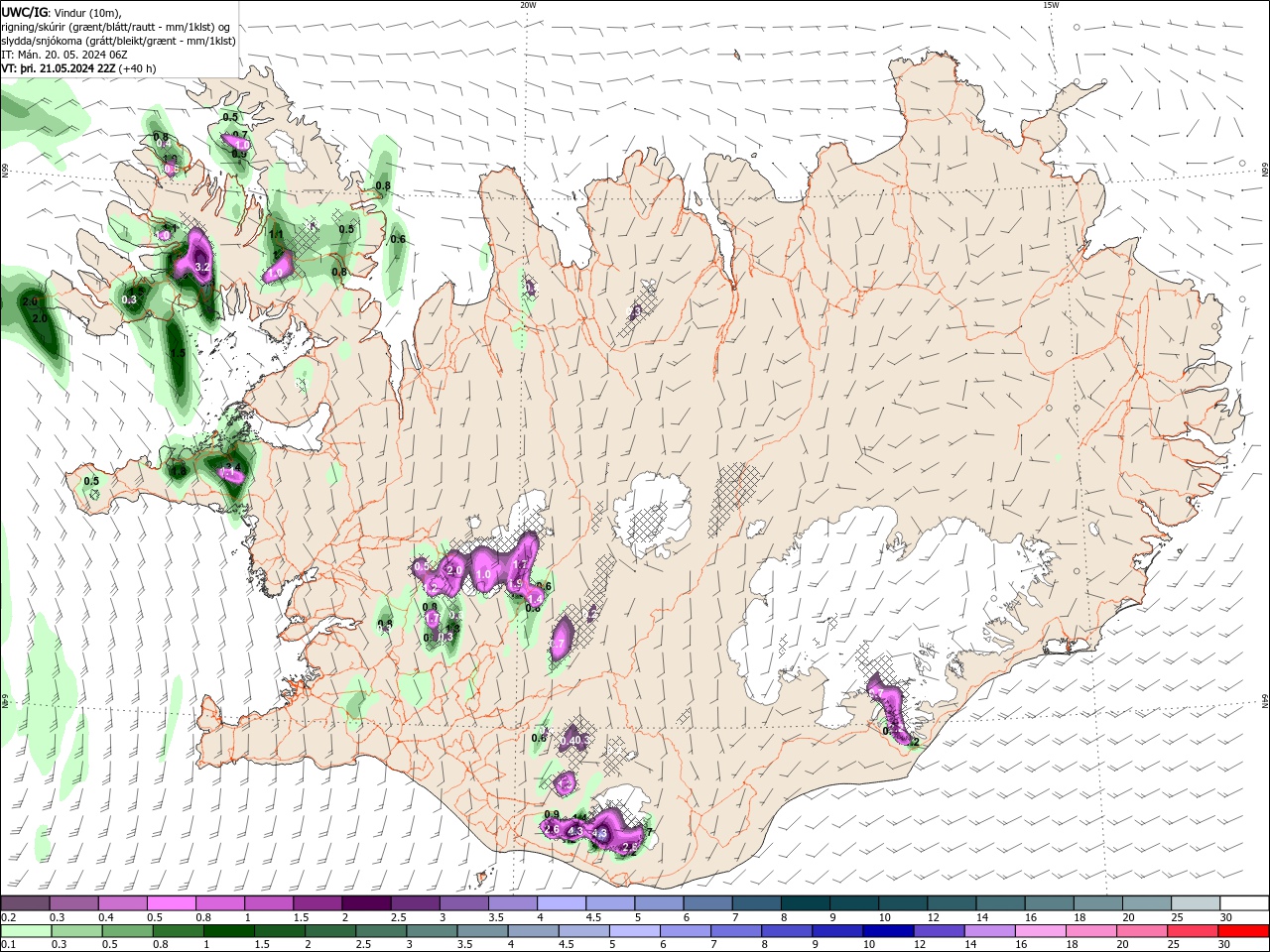Select the top legend swatch labeled 6
The image size is (1270, 952).
pyautogui.click(x=707, y=903)
